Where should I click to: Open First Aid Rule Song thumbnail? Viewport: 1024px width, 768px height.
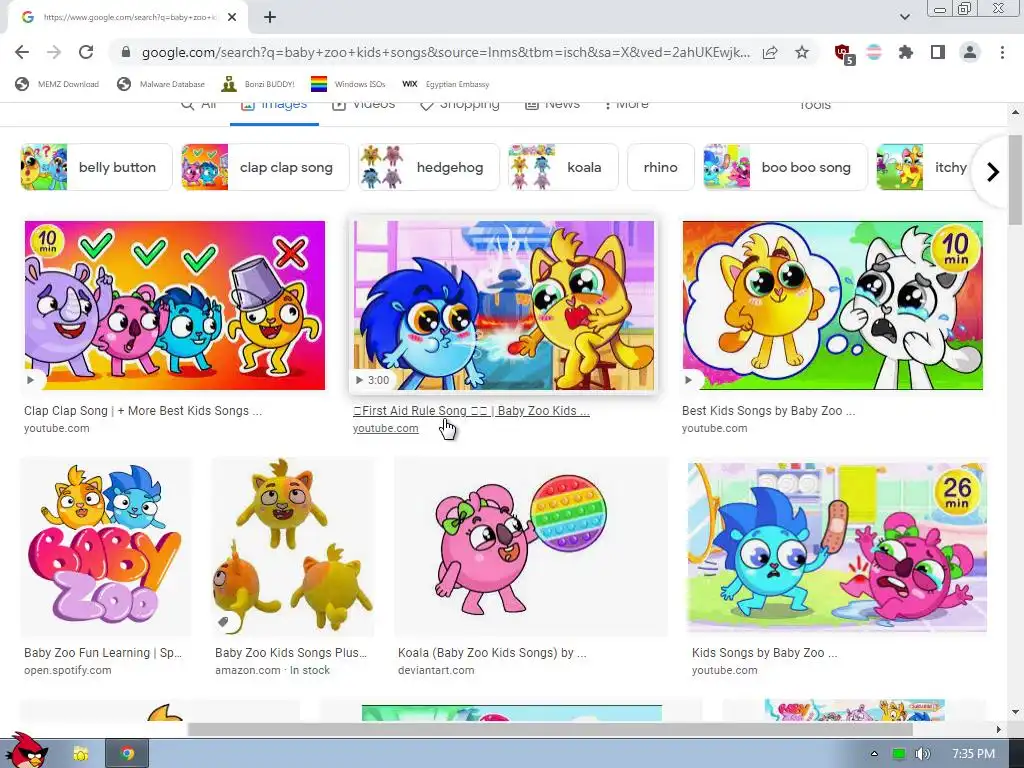(504, 305)
